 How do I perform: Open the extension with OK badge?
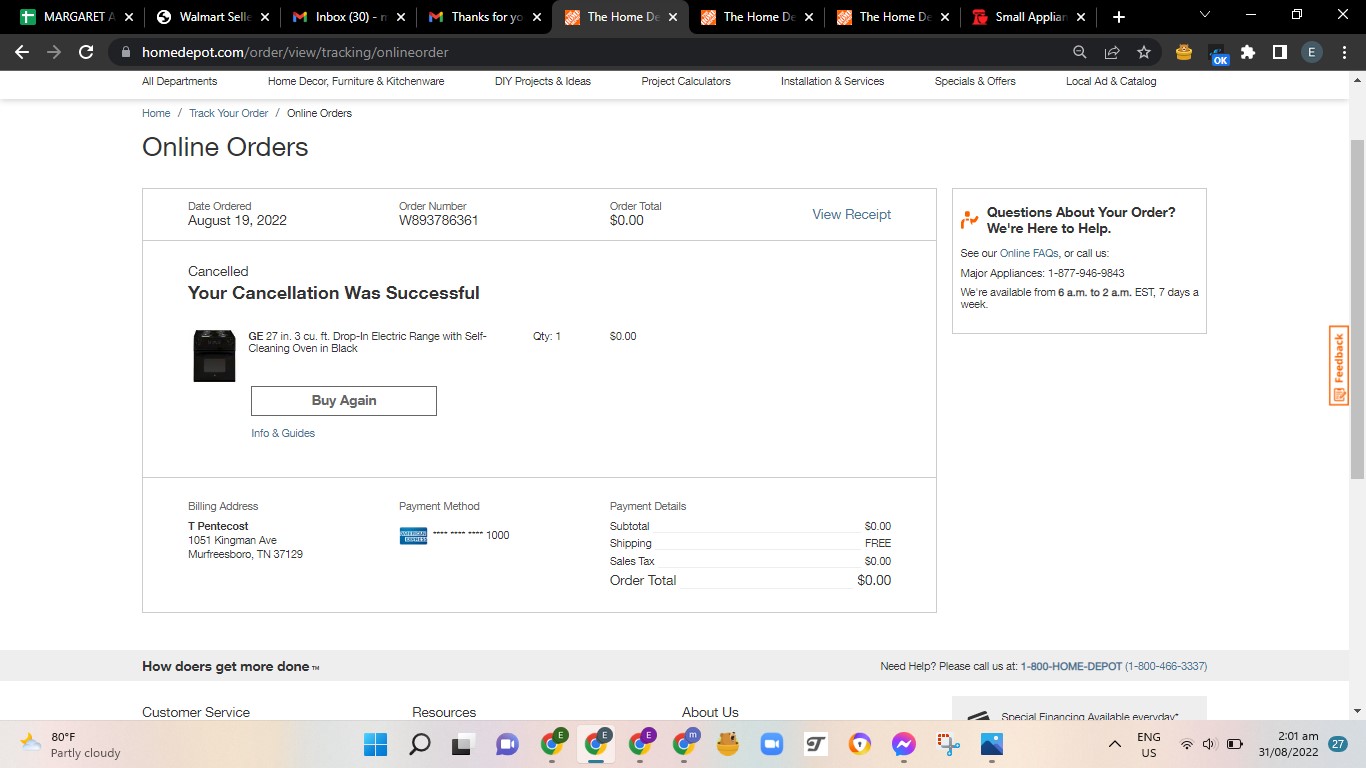point(1218,54)
